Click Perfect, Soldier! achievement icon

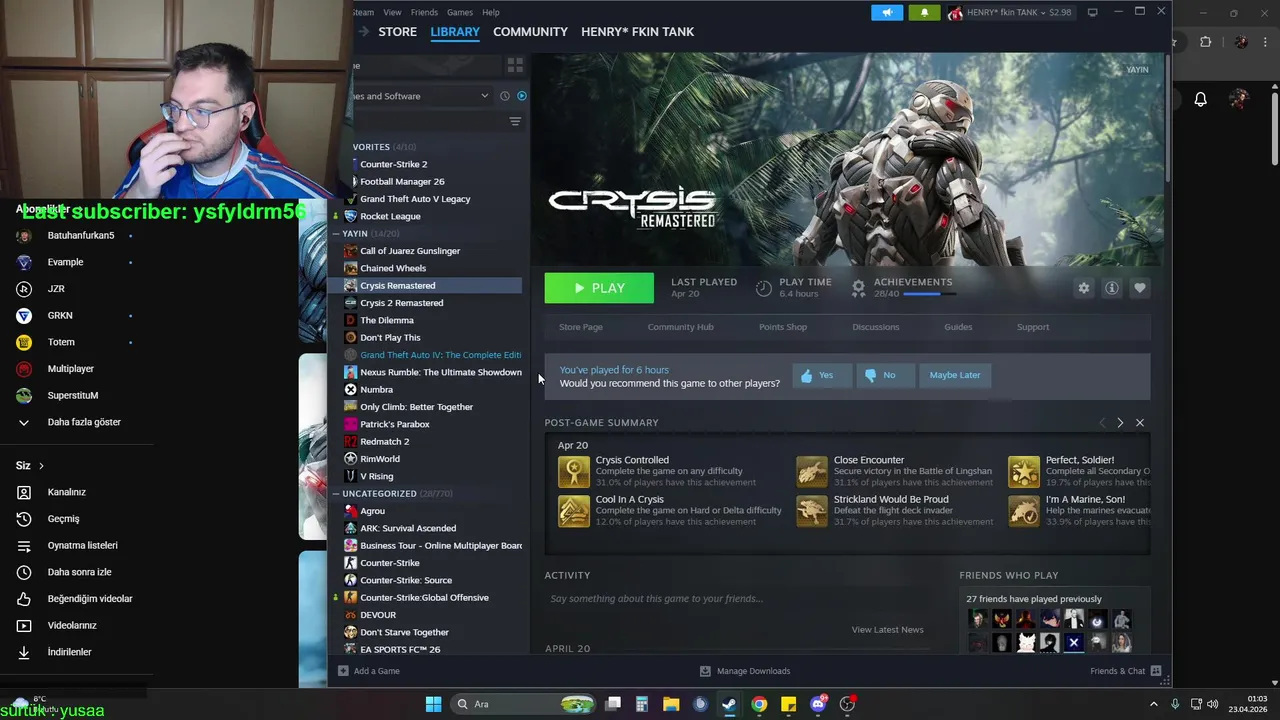[x=1024, y=471]
